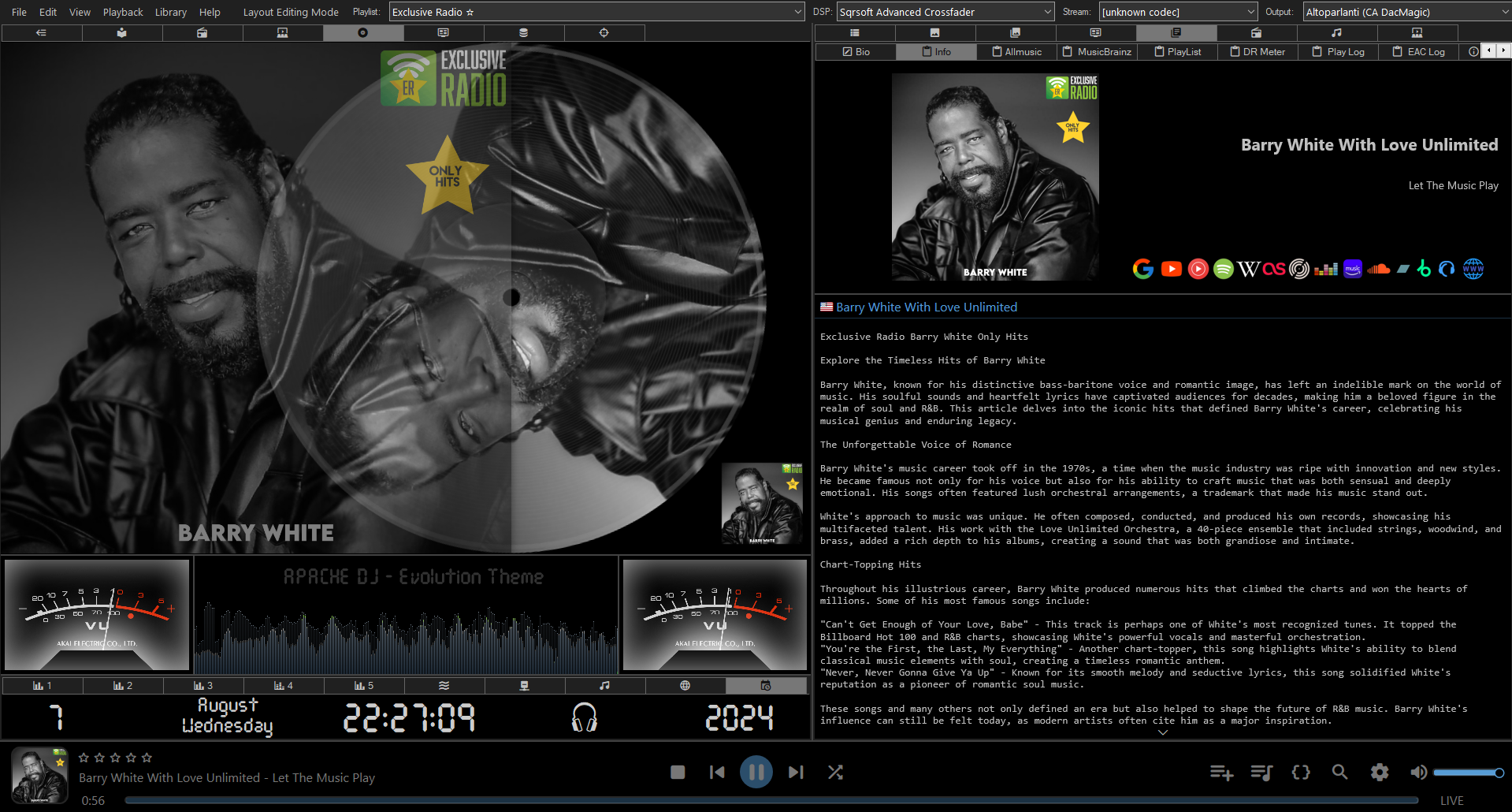This screenshot has height=812, width=1512.
Task: Open the YouTube link icon
Action: 1171,269
